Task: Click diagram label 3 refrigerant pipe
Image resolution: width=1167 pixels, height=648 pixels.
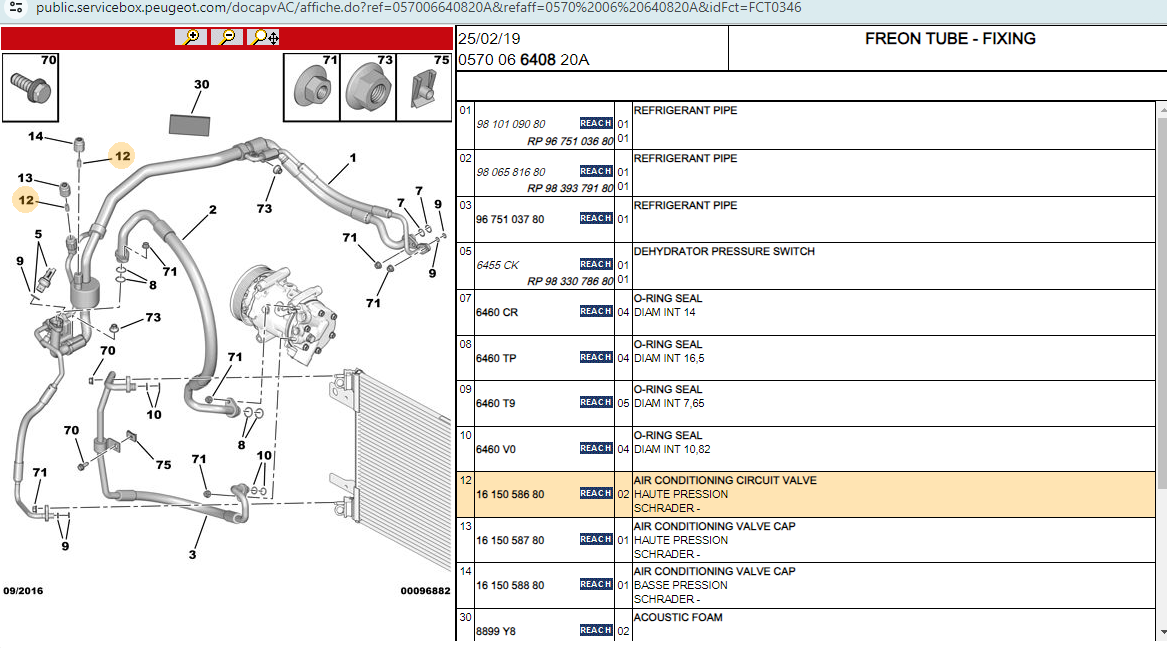Action: coord(193,554)
